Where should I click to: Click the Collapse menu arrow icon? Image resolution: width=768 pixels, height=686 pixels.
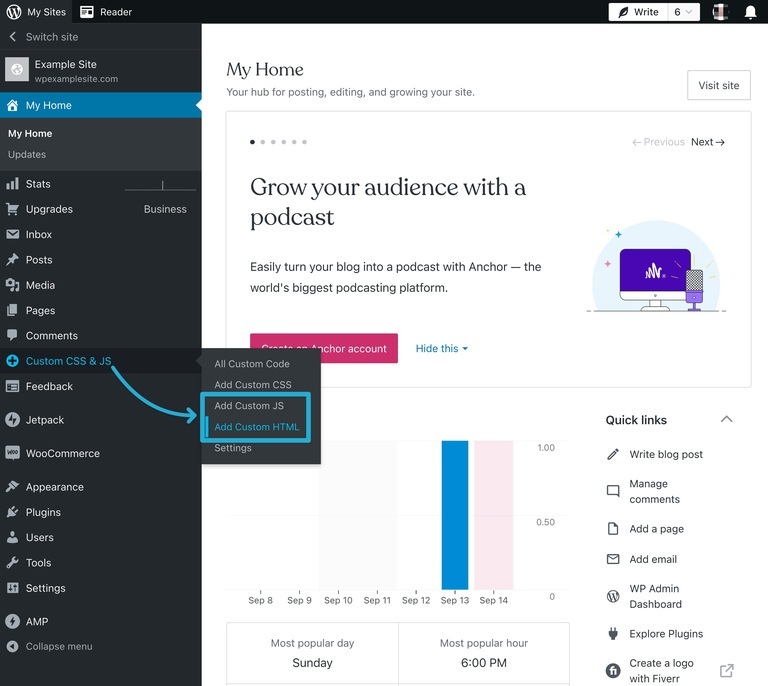12,646
